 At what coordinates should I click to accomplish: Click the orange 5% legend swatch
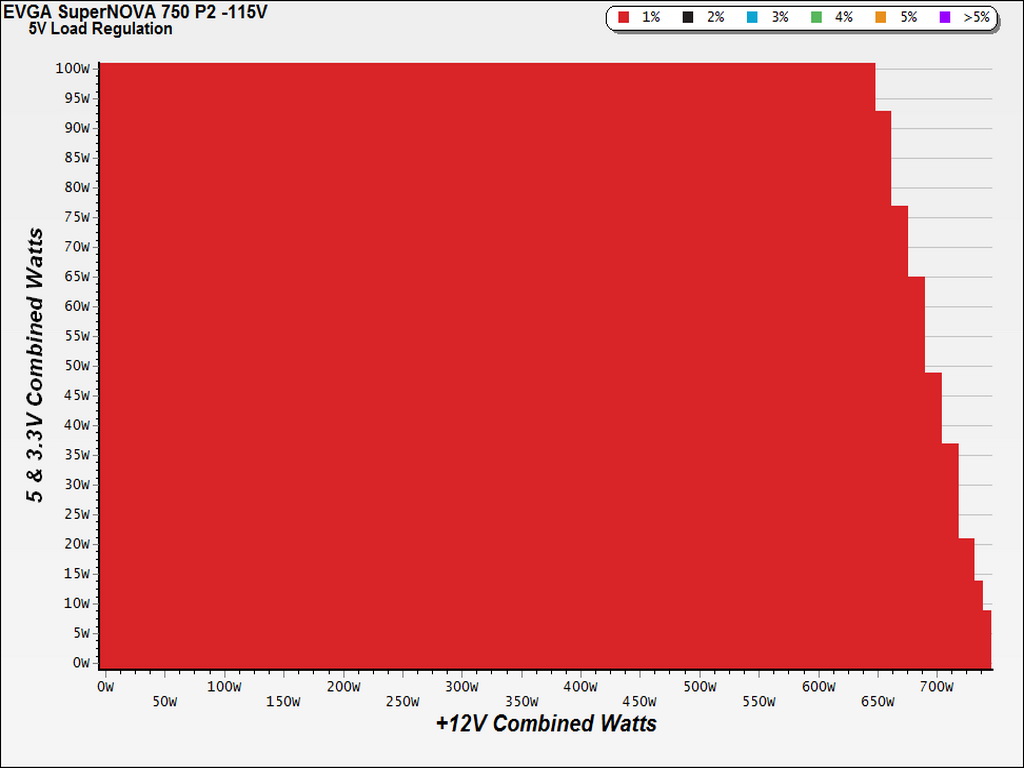(x=881, y=18)
